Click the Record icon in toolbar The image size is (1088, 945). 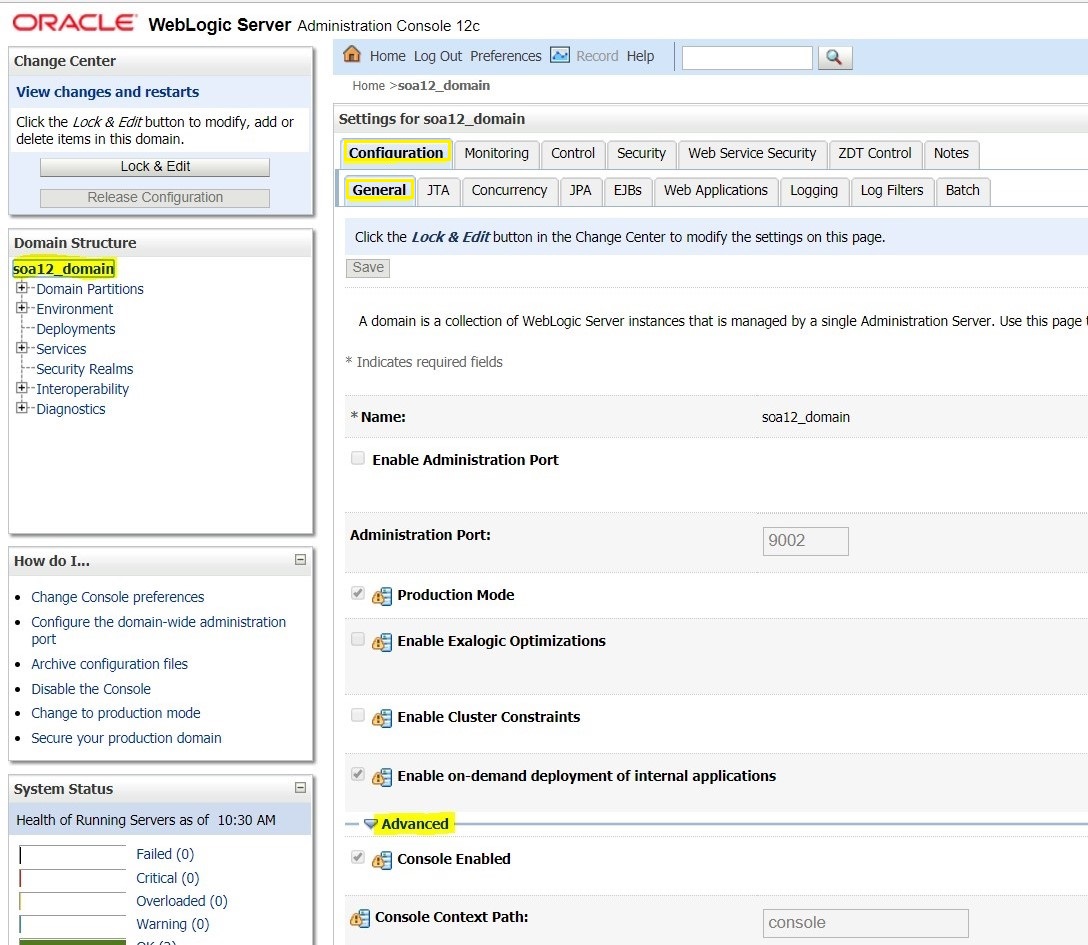[560, 56]
